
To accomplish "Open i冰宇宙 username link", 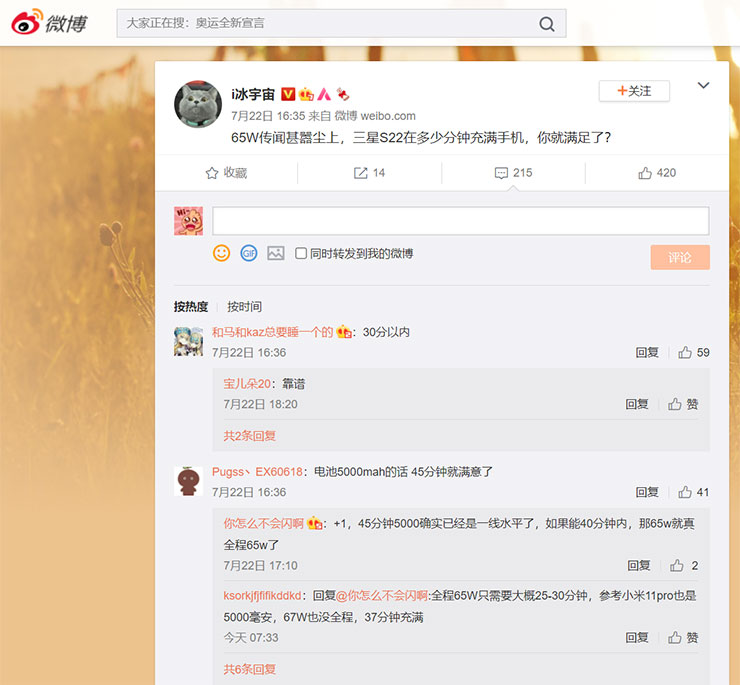I will point(252,94).
